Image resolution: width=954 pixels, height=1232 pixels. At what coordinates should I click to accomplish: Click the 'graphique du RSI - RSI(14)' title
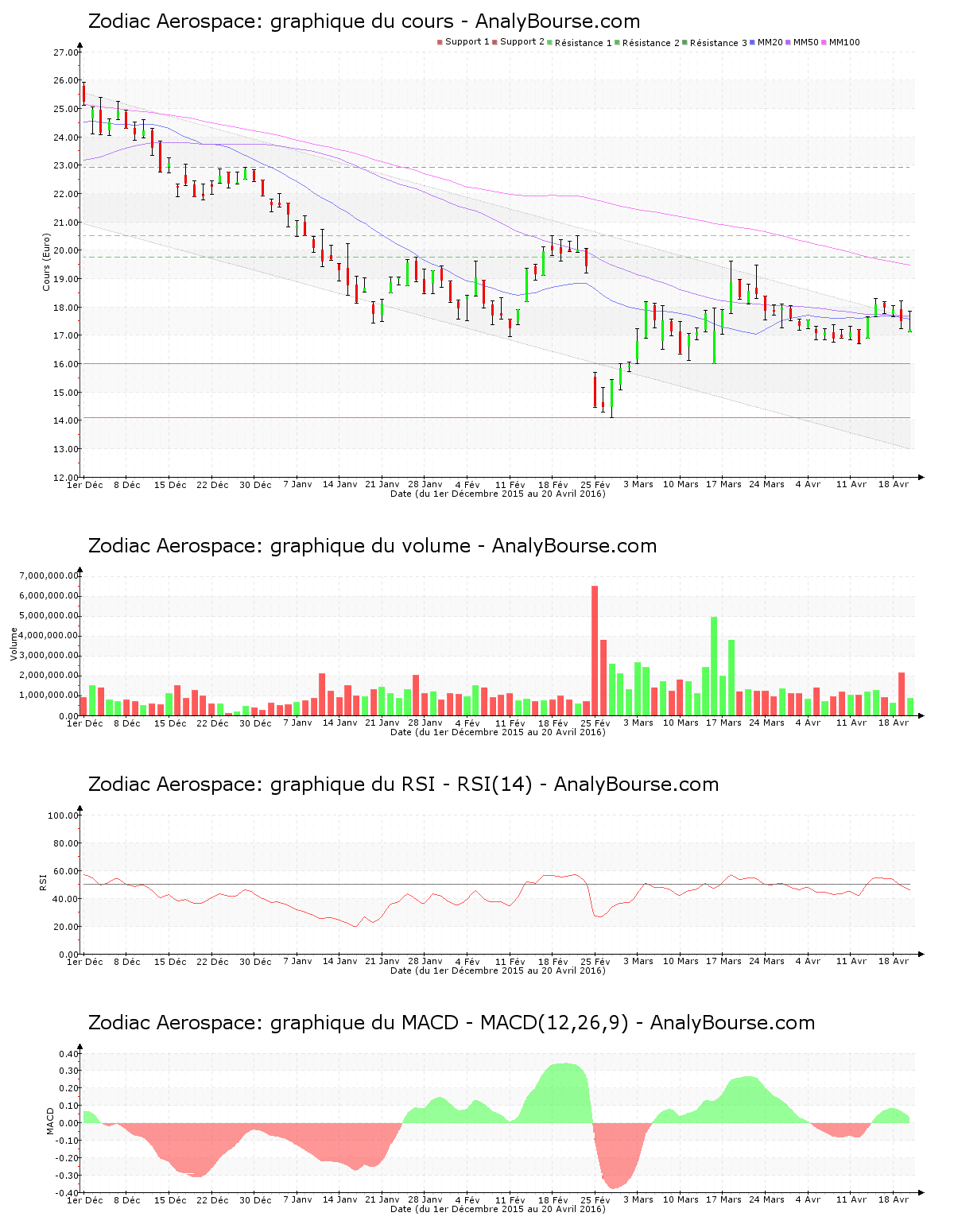coord(403,785)
